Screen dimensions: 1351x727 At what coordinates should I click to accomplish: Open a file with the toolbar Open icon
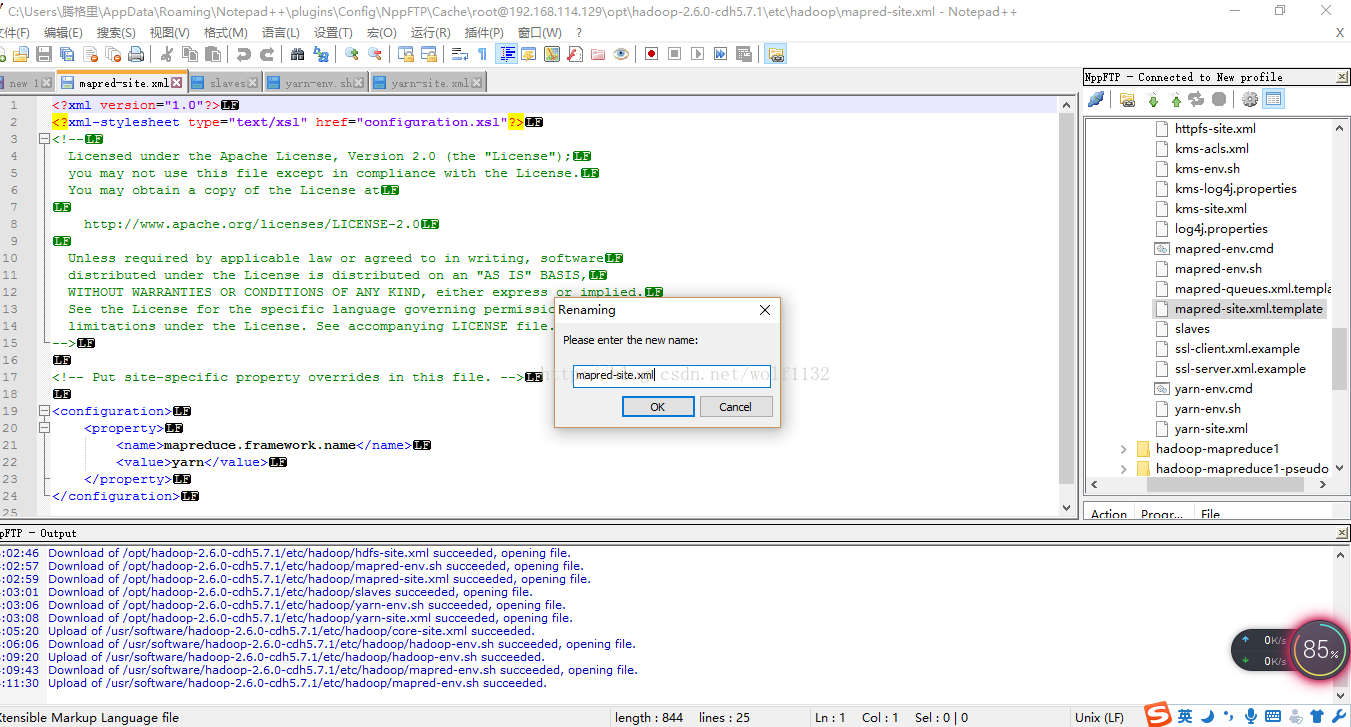coord(22,54)
